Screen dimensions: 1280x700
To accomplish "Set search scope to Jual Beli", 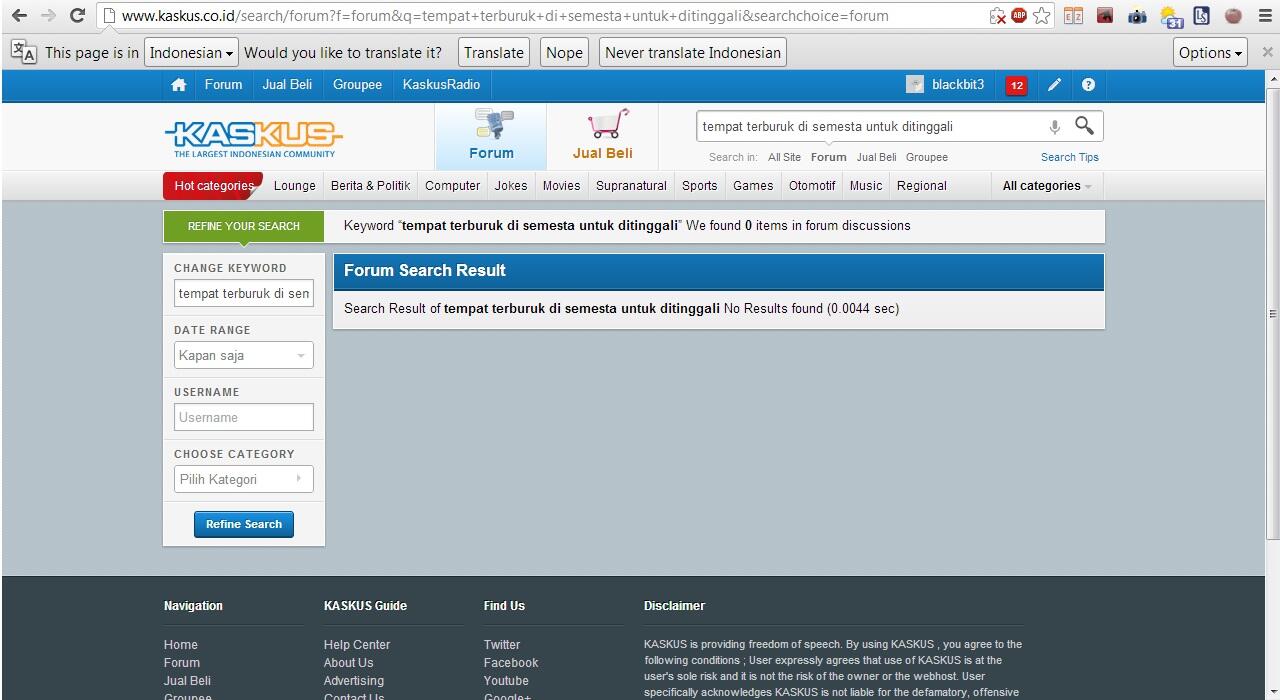I will click(876, 157).
